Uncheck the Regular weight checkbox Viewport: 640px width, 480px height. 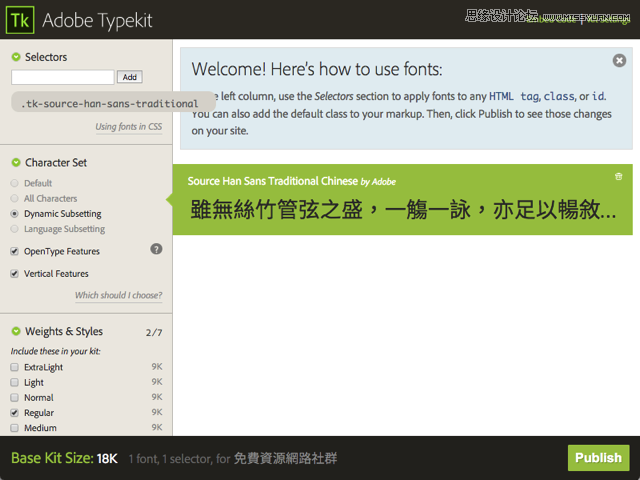pyautogui.click(x=14, y=413)
